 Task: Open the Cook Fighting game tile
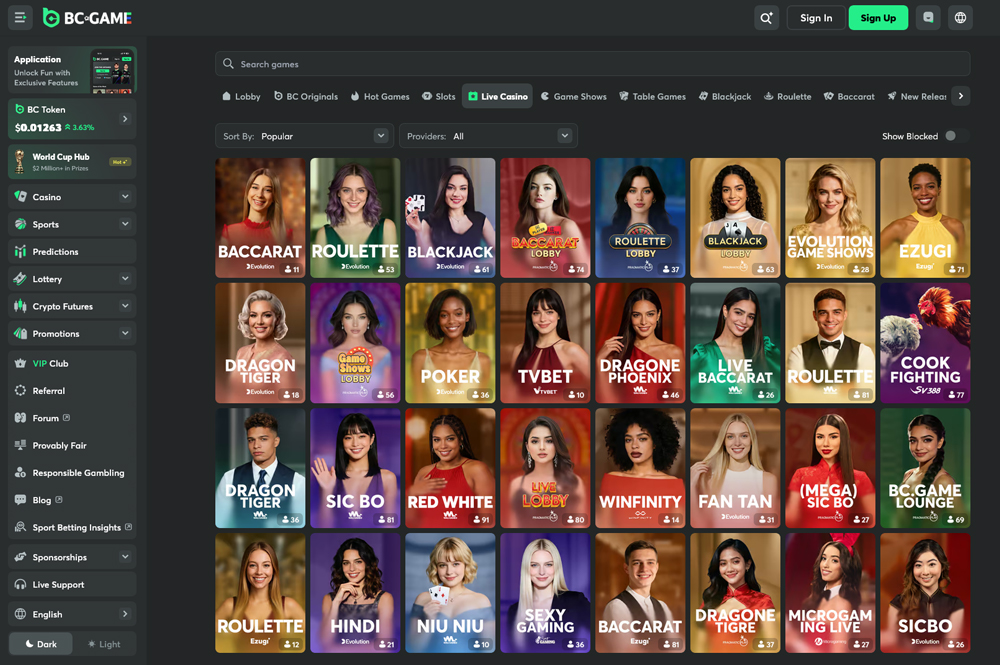point(925,343)
